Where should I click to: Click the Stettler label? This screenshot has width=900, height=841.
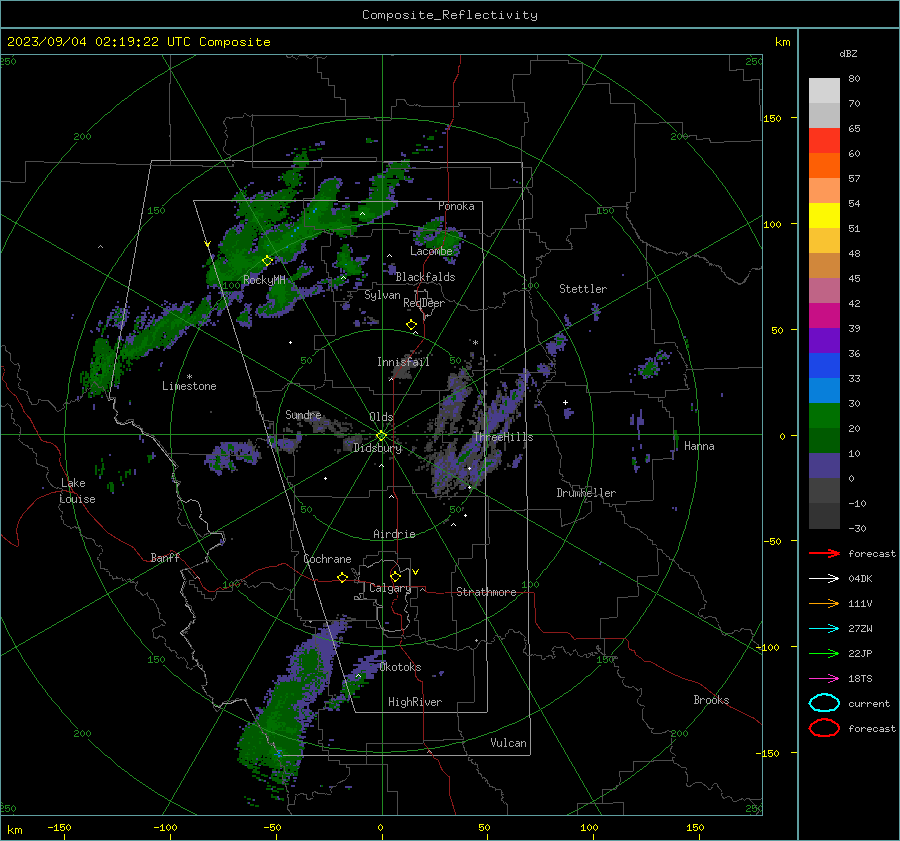tap(583, 289)
